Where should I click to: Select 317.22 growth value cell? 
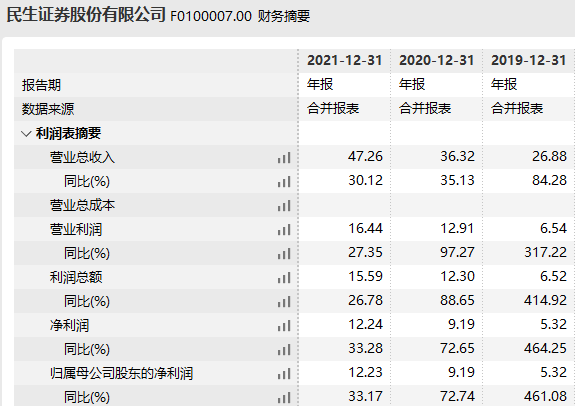(545, 253)
